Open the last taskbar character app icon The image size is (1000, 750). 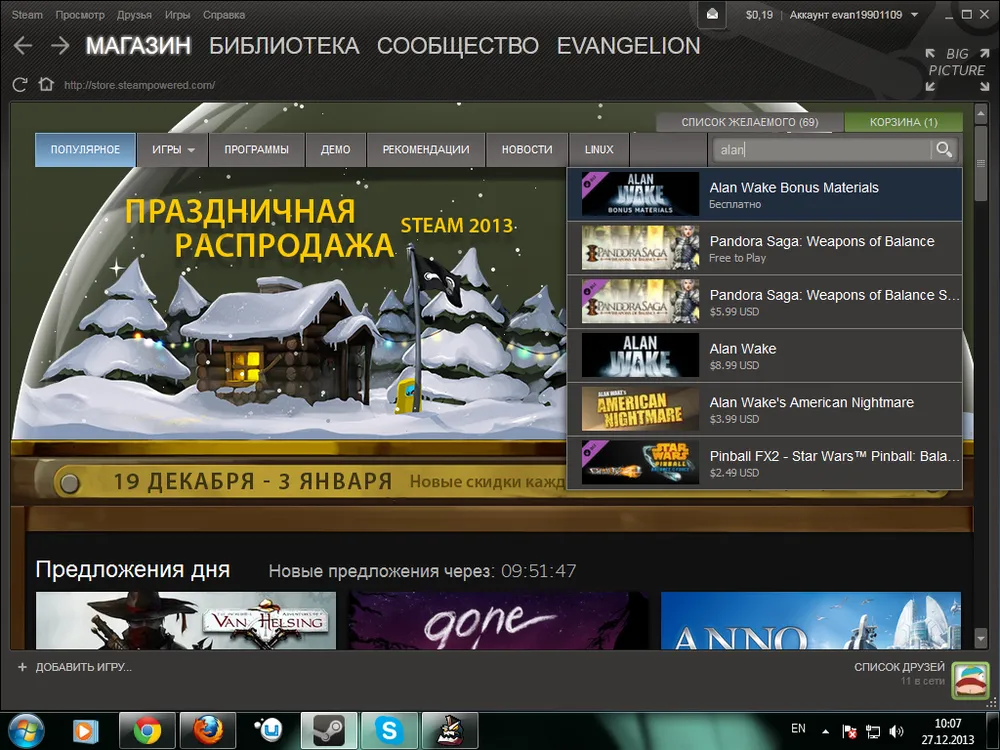(450, 731)
